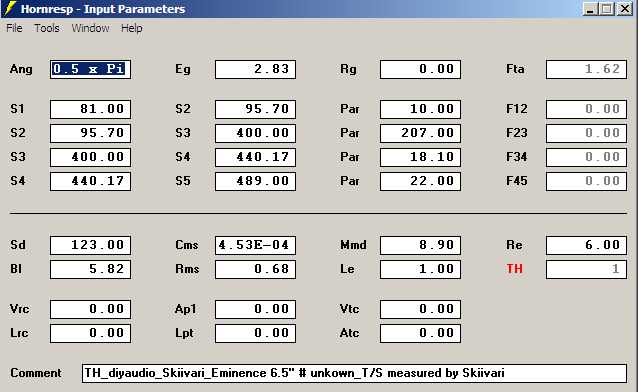Click the Comment label

tap(36, 373)
